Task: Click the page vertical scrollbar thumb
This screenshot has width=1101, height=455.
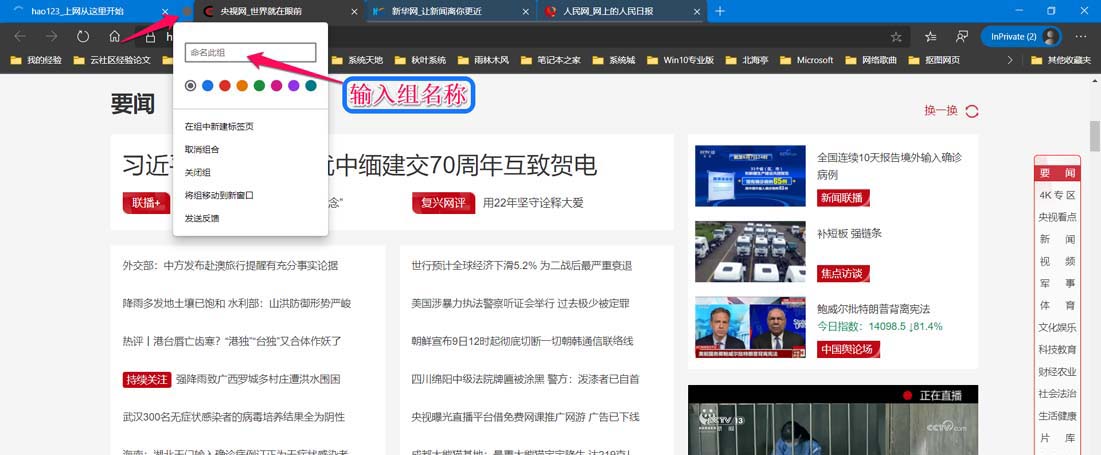Action: click(1094, 136)
